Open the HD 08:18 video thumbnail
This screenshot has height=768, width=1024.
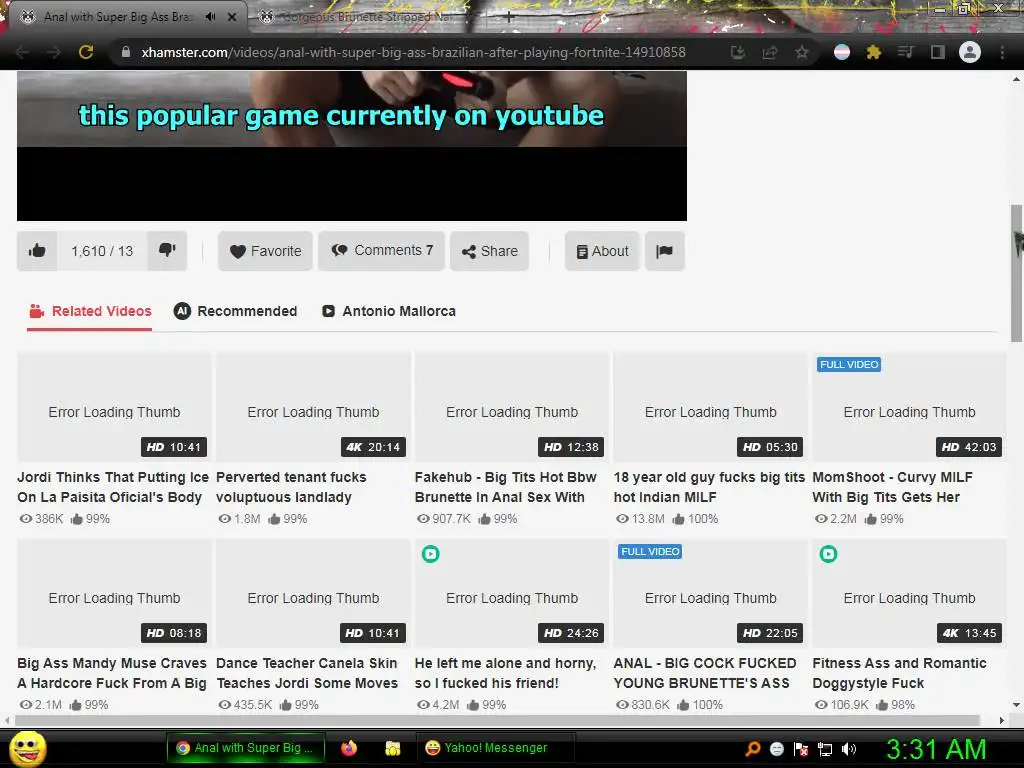[114, 593]
